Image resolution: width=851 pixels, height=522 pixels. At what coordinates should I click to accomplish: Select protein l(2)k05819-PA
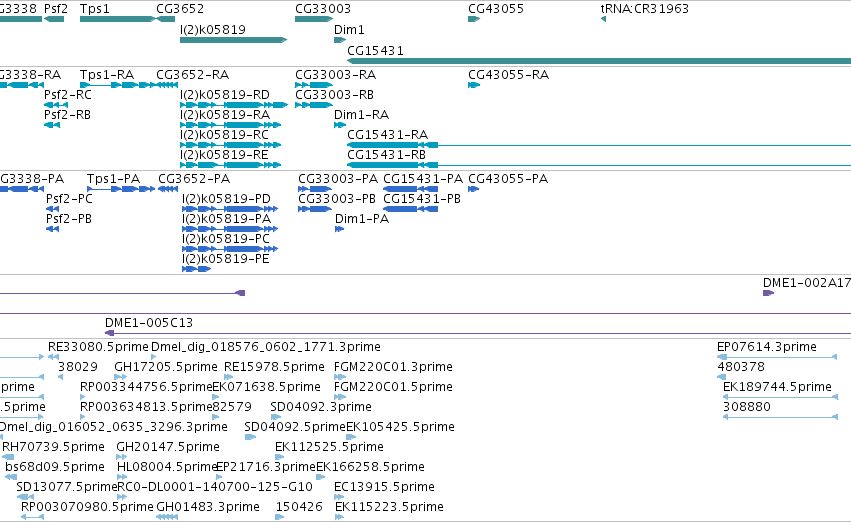(x=230, y=230)
